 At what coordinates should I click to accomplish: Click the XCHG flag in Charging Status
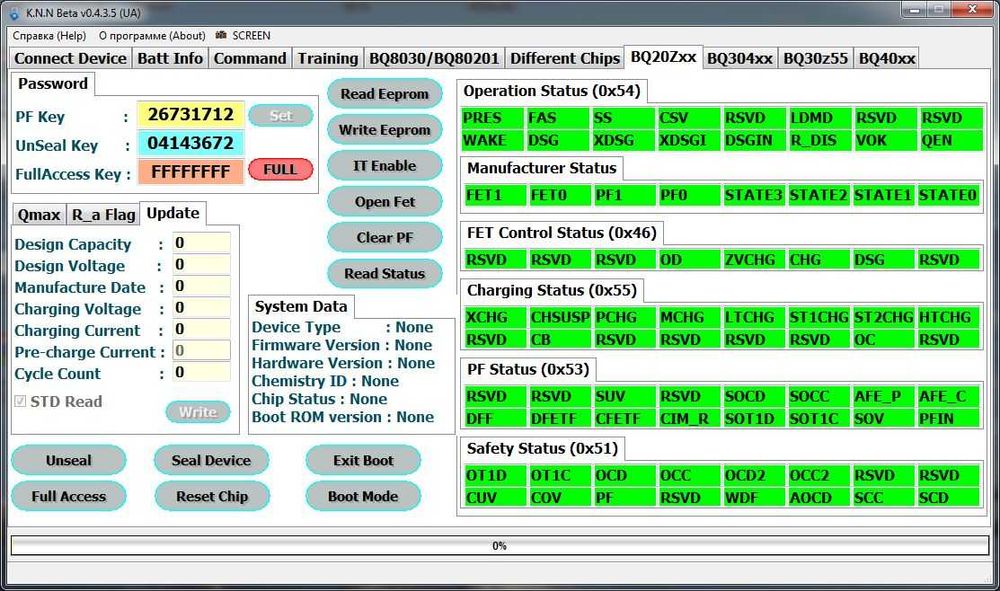(496, 317)
